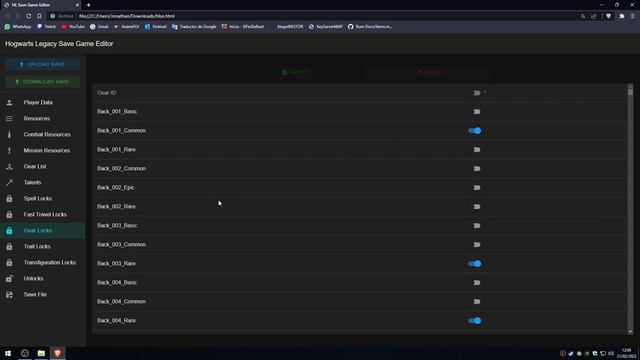Open File Explorer from the taskbar
This screenshot has height=360, width=640.
[41, 353]
